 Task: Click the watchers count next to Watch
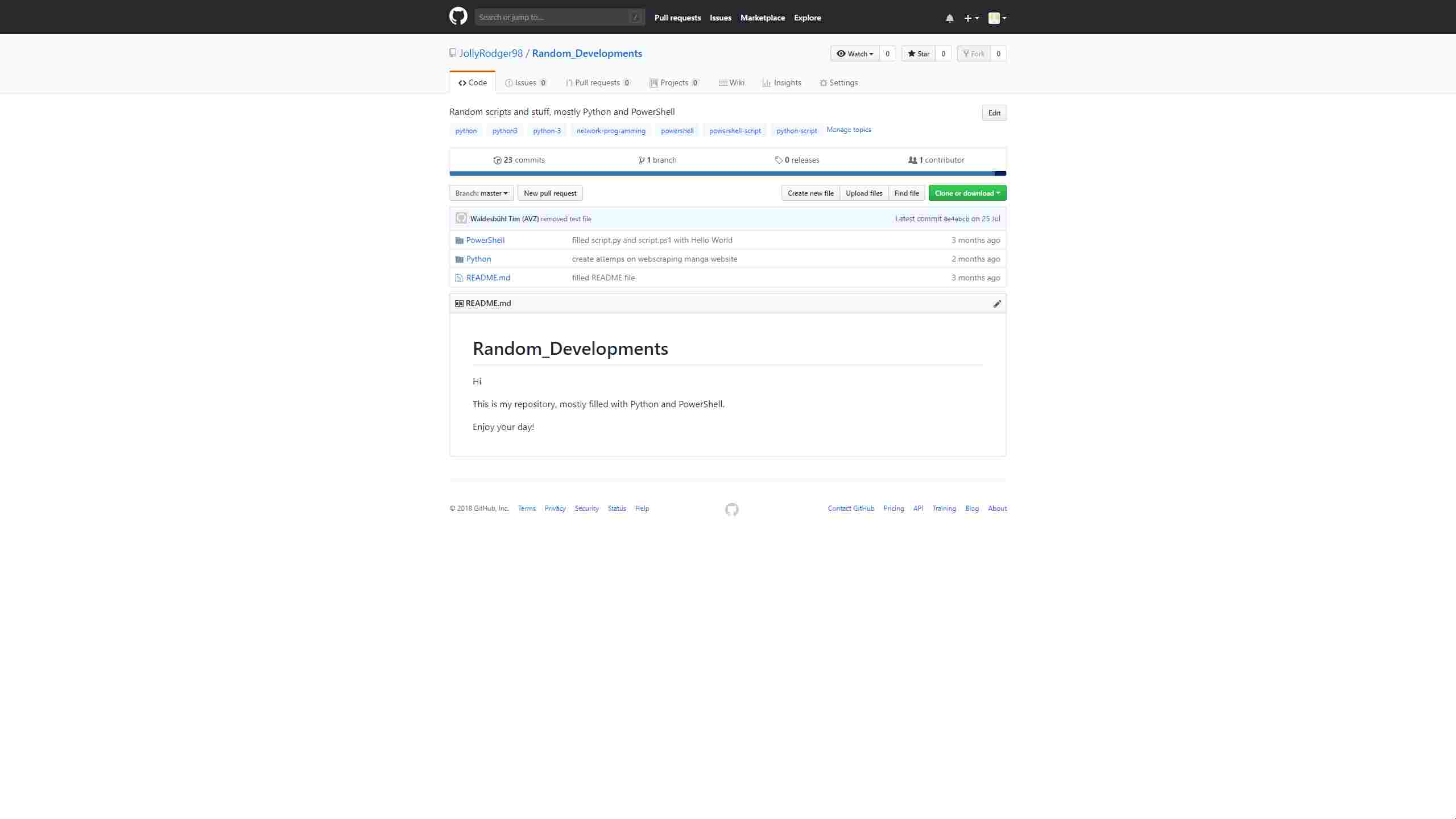[x=887, y=53]
